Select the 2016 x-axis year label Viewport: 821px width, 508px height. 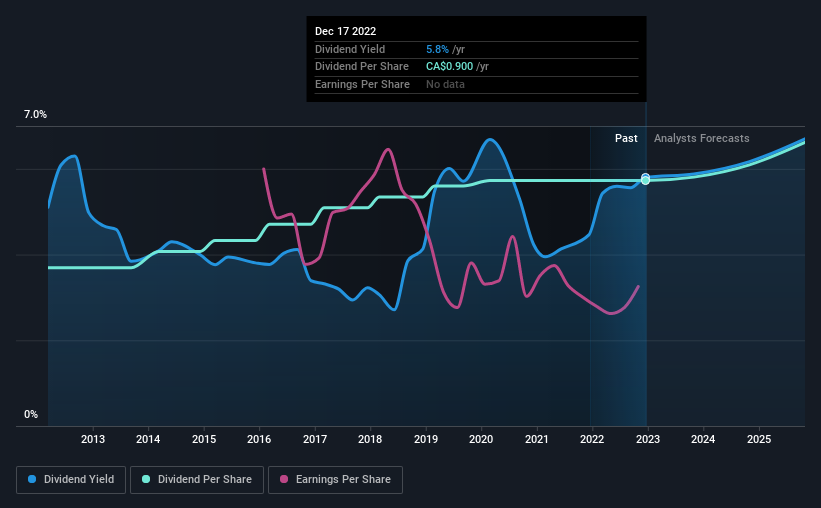point(259,439)
